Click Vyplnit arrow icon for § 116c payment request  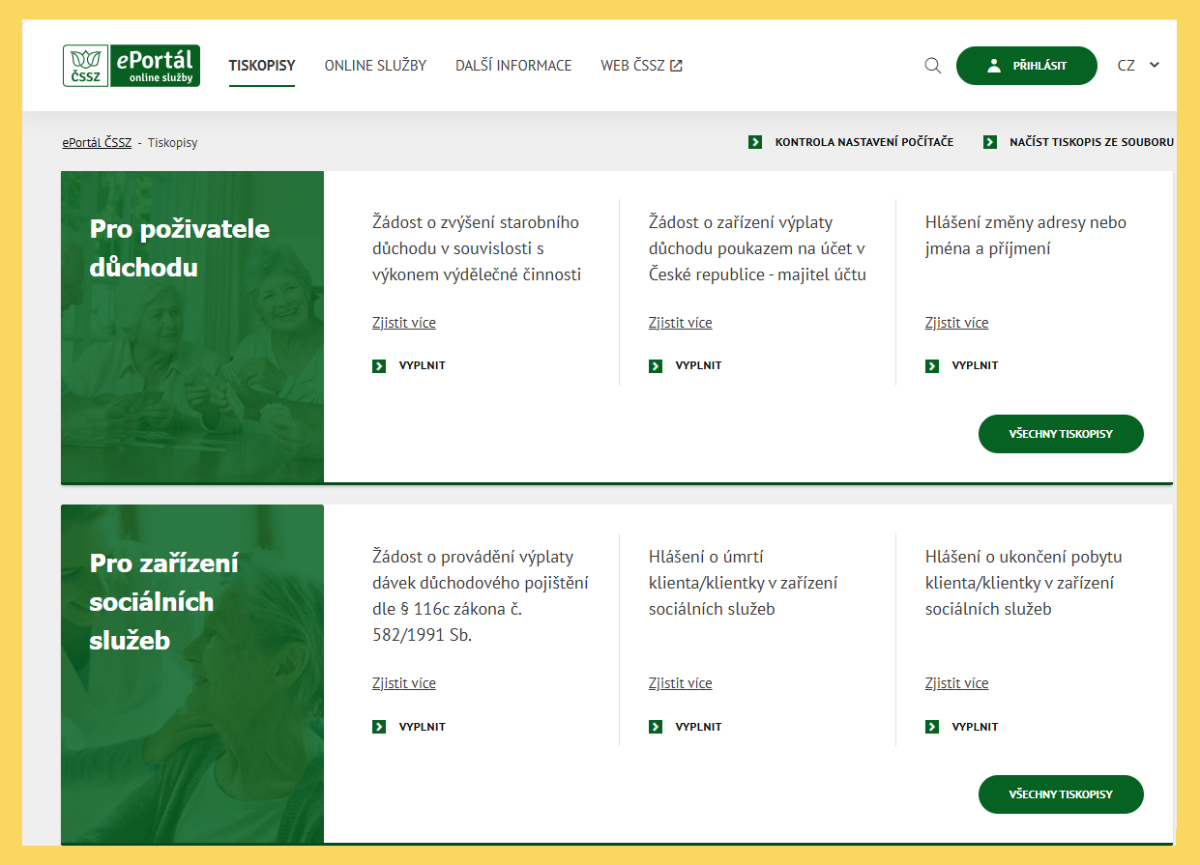pos(379,727)
